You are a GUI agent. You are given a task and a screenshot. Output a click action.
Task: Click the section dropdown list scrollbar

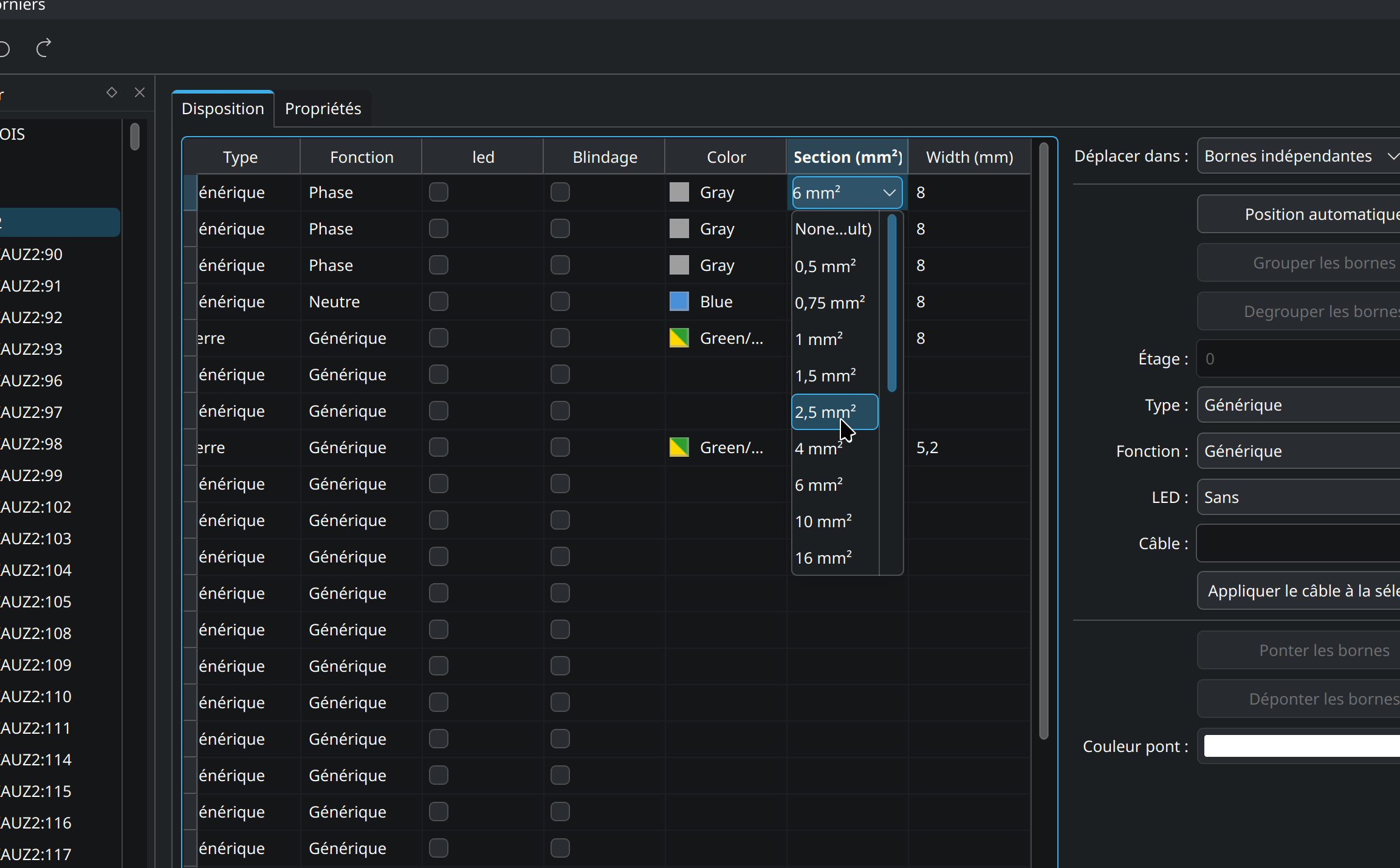coord(892,304)
